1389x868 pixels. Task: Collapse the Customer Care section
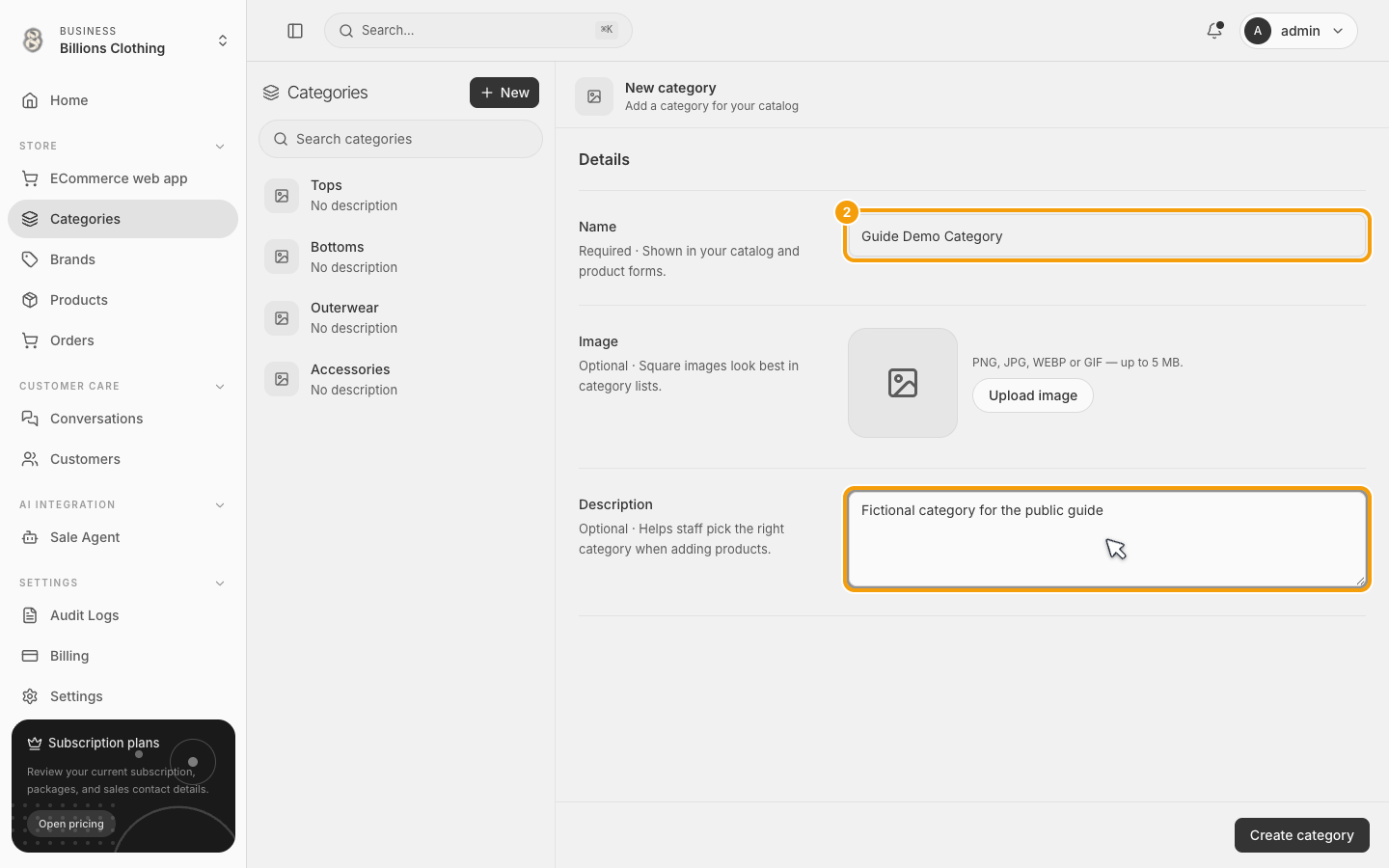tap(220, 387)
